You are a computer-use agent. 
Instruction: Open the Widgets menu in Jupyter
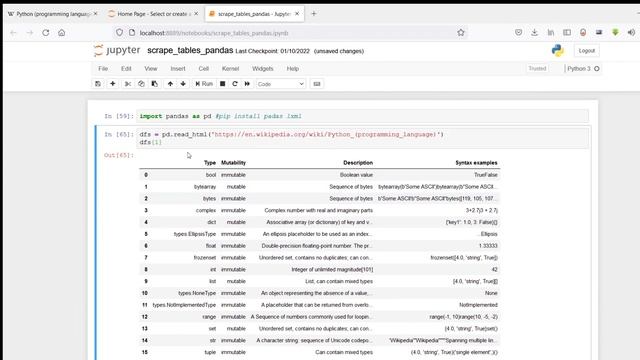[x=262, y=69]
